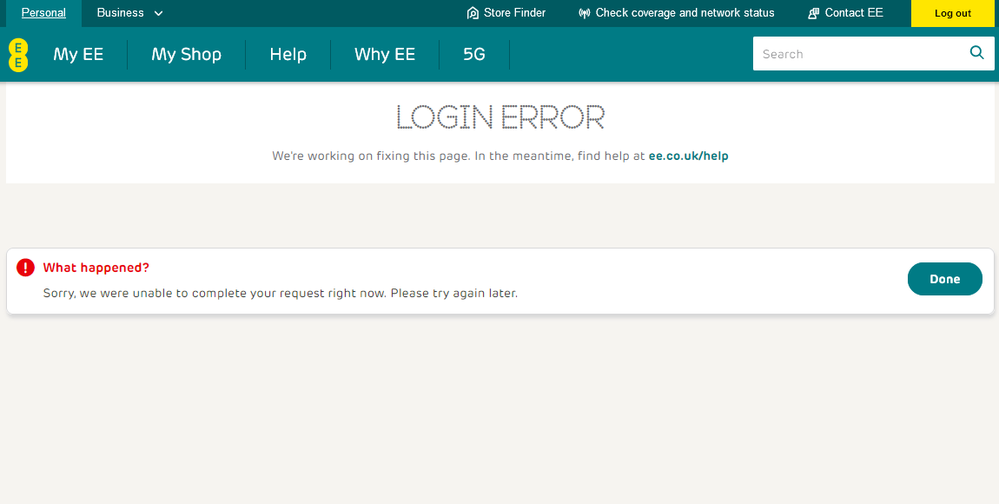999x504 pixels.
Task: Open the My Shop menu
Action: click(186, 54)
